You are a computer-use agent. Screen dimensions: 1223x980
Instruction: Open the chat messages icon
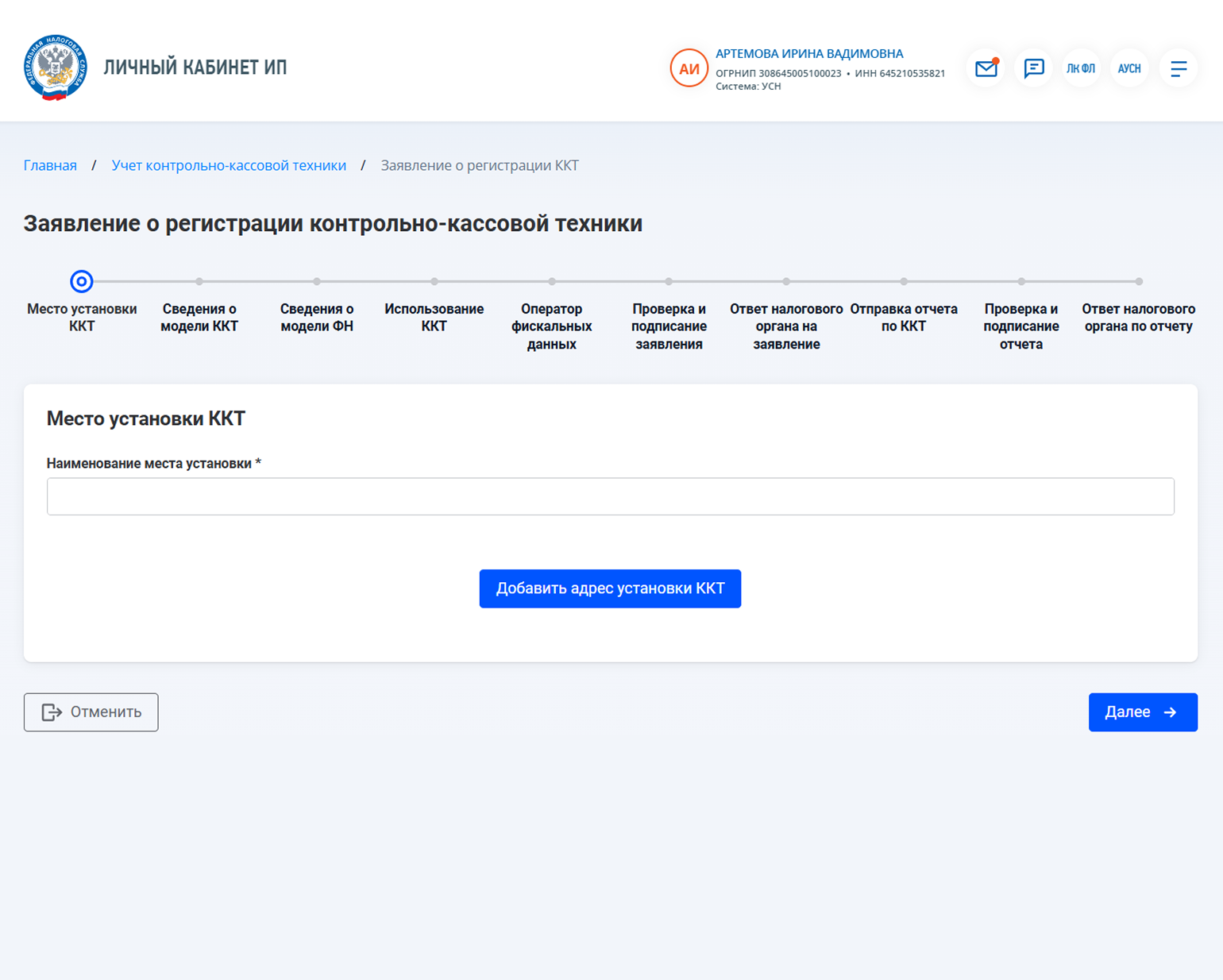pos(1033,68)
